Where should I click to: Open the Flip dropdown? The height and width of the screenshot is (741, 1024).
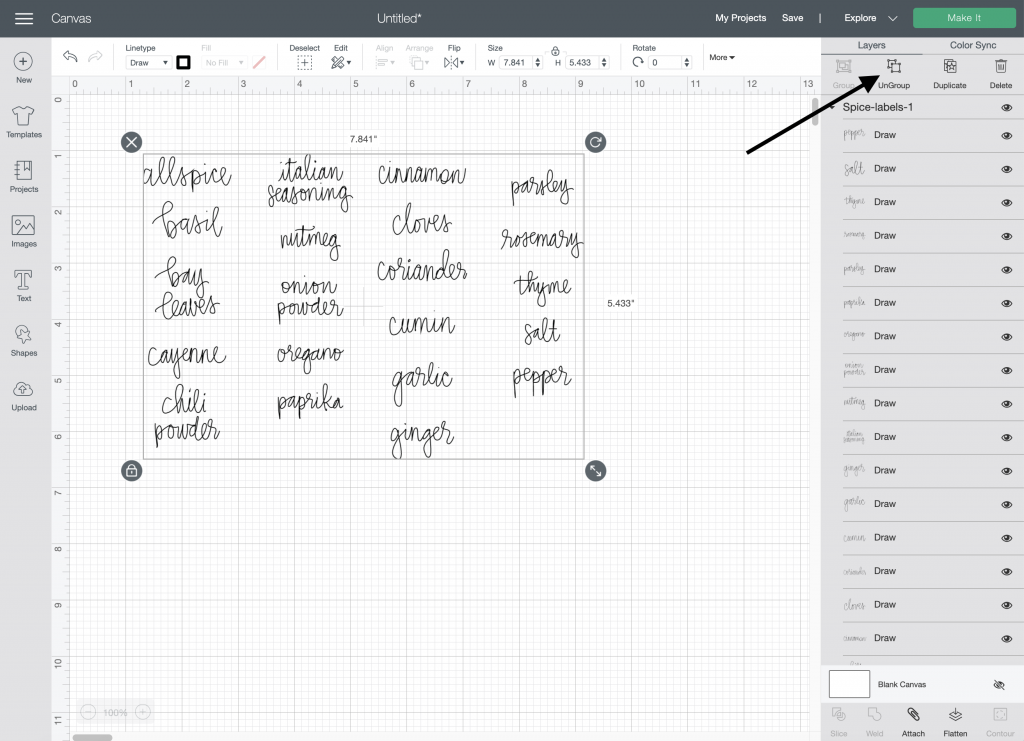tap(454, 63)
